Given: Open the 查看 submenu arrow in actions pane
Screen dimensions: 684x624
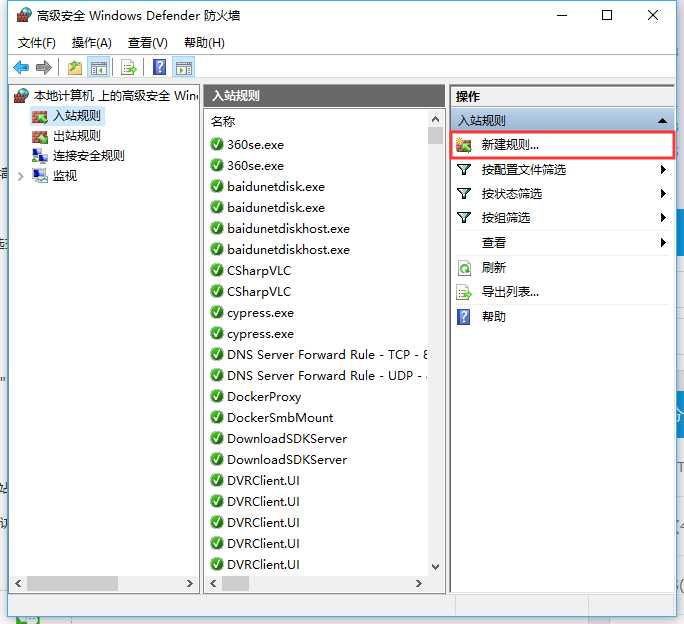Looking at the screenshot, I should [663, 242].
